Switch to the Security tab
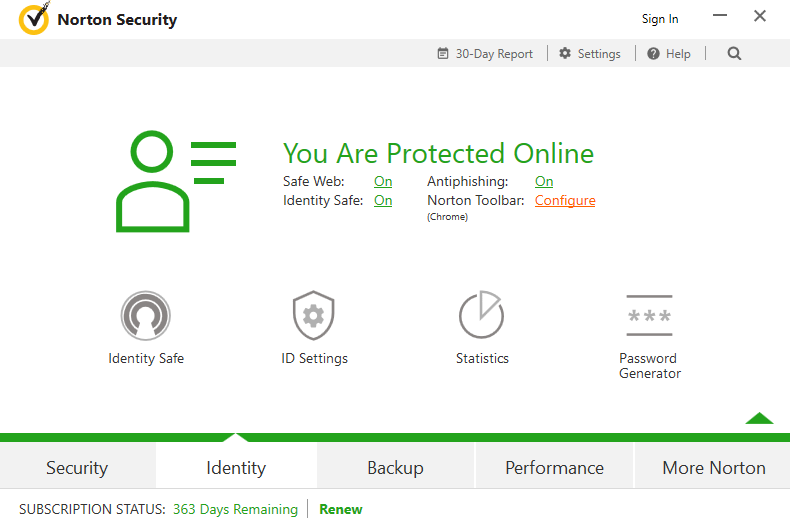790x526 pixels. (x=77, y=468)
